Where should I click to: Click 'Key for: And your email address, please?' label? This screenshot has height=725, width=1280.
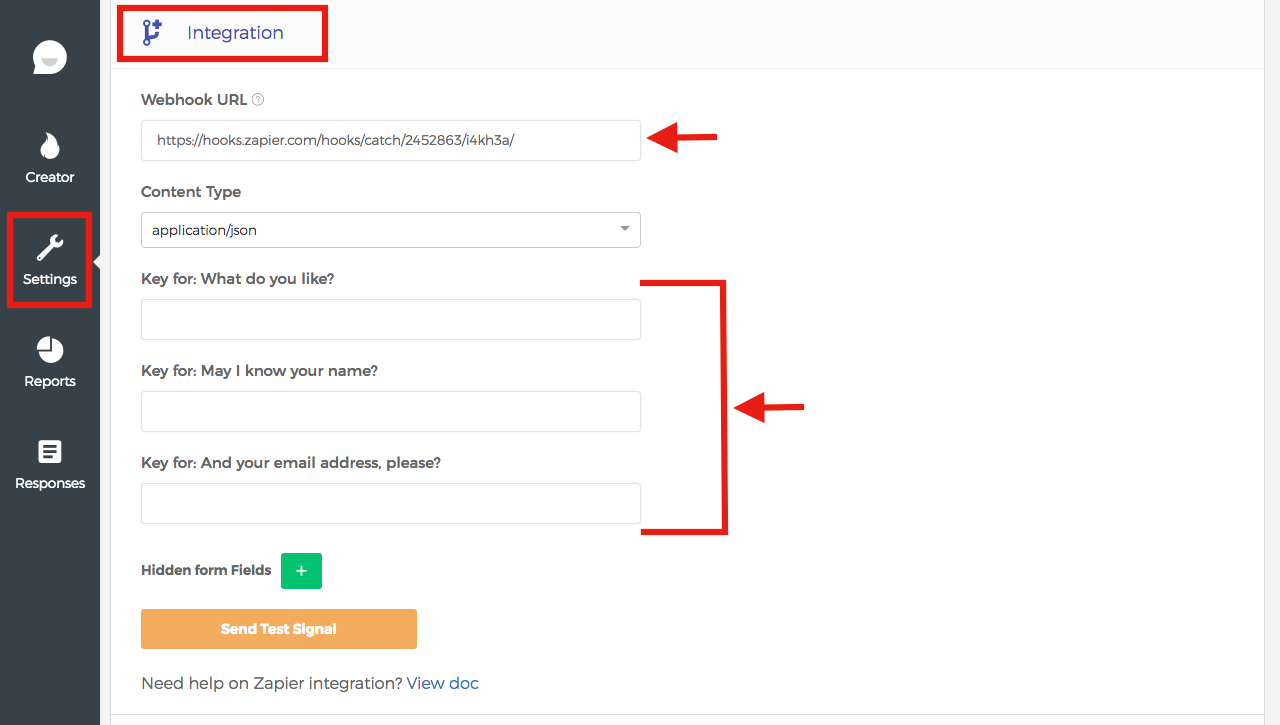point(291,463)
